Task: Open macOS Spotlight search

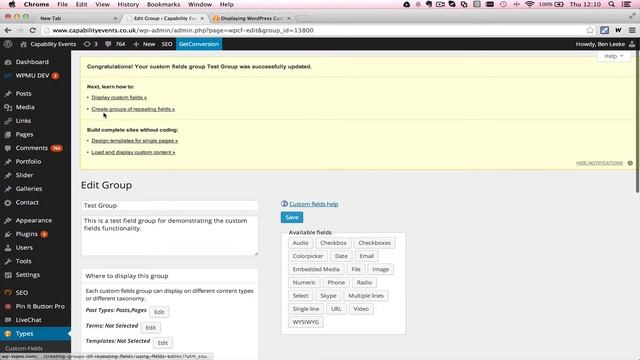Action: [x=611, y=4]
